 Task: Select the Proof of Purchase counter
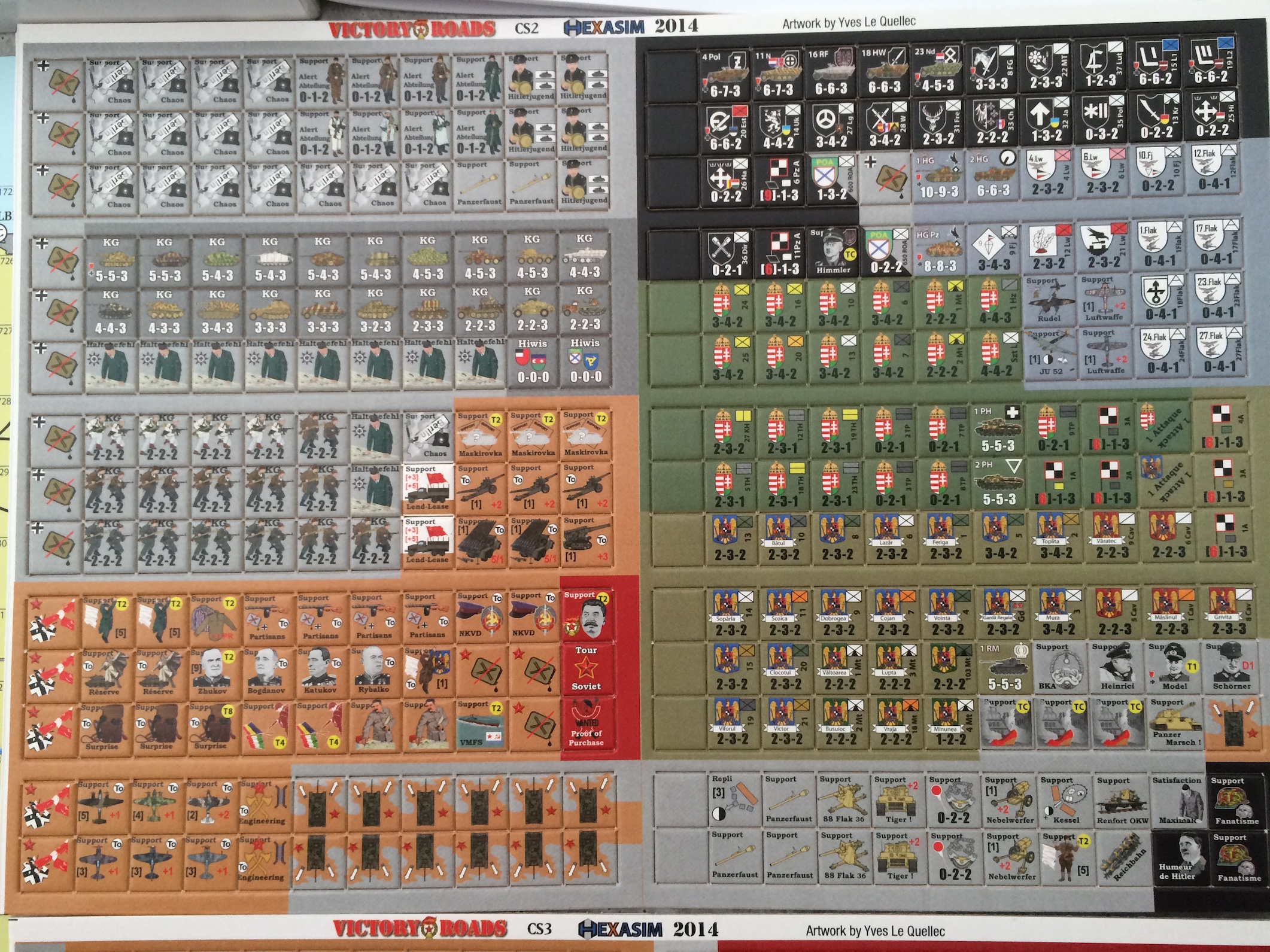(x=586, y=725)
